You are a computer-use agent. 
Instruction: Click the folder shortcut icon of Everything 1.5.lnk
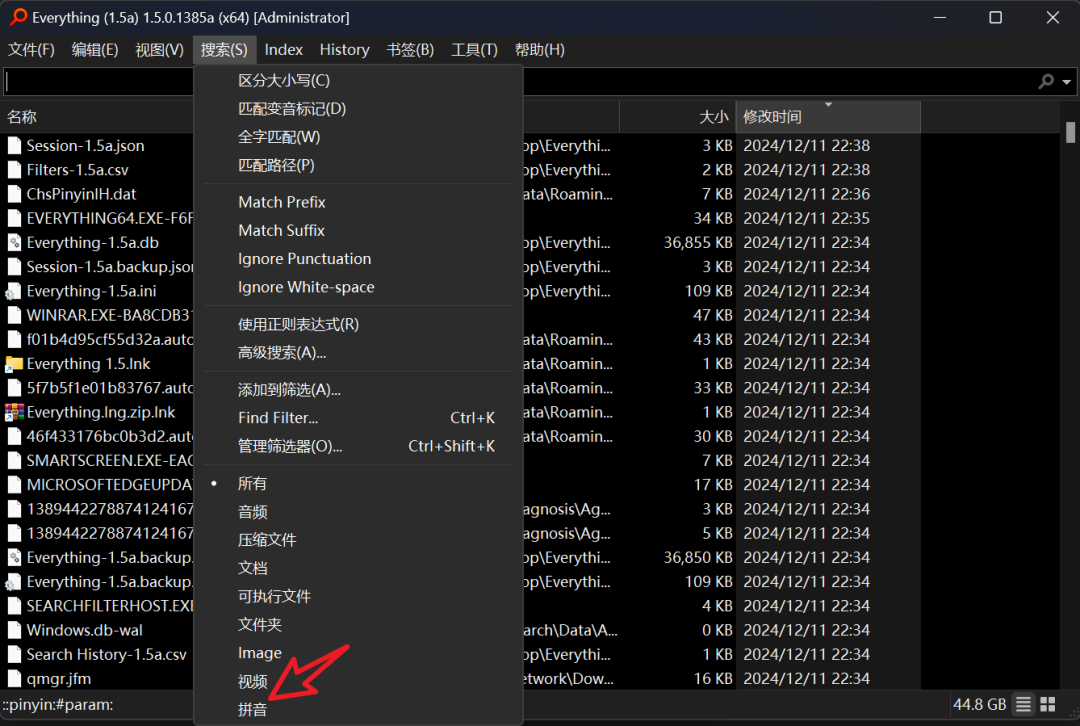14,364
